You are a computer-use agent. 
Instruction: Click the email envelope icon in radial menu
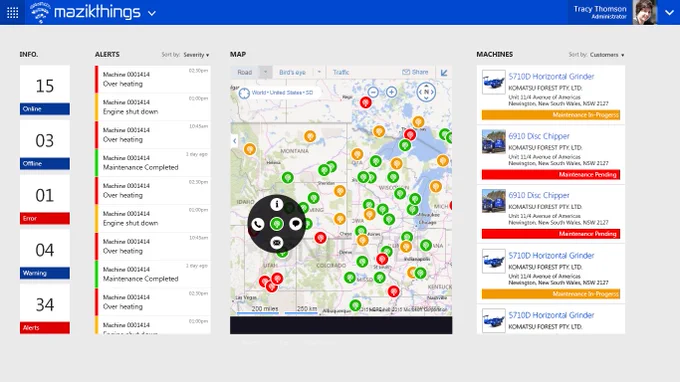pos(276,242)
